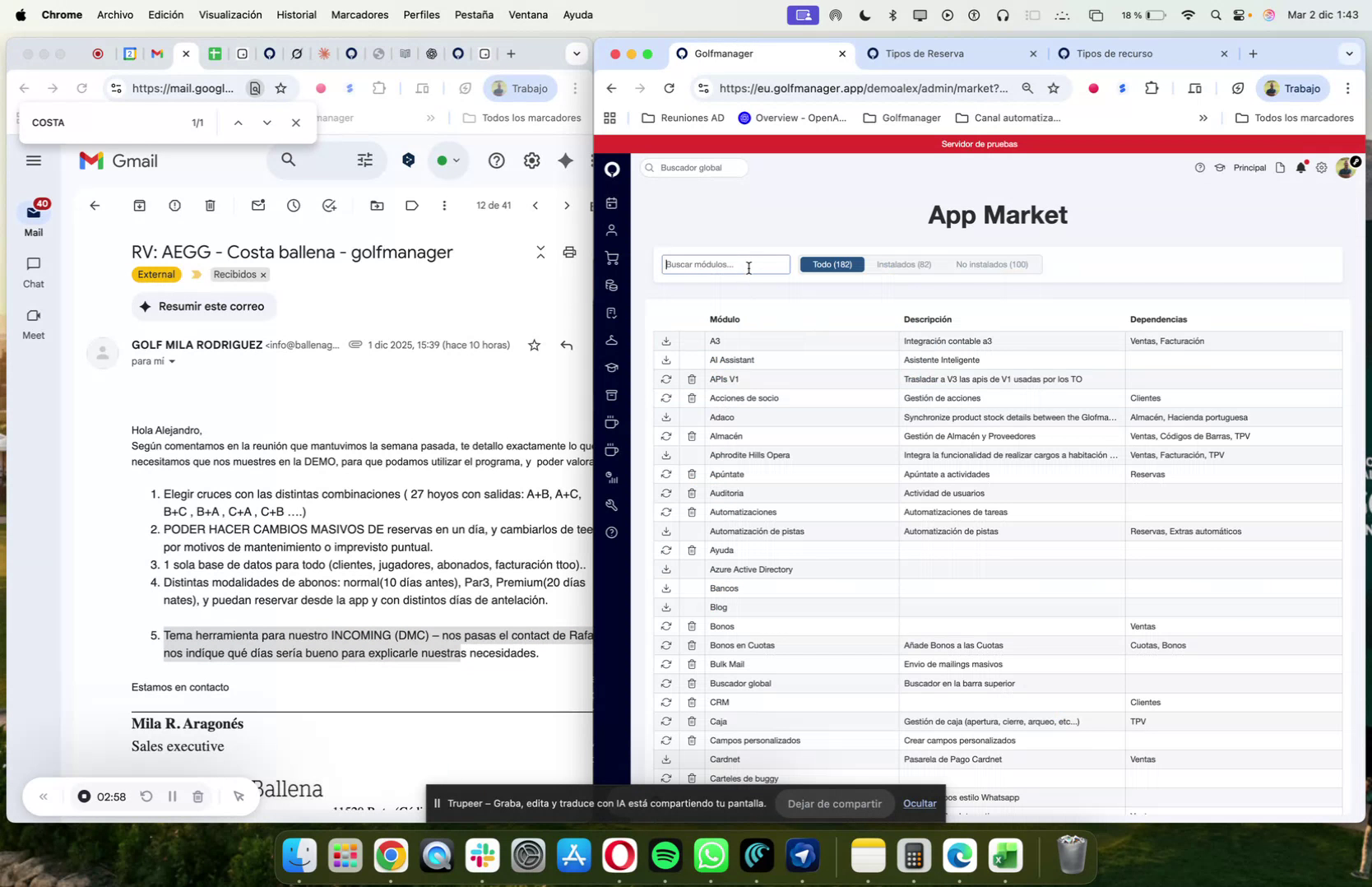This screenshot has width=1372, height=887.
Task: Open the tab search dropdown in Chrome
Action: [x=1349, y=53]
